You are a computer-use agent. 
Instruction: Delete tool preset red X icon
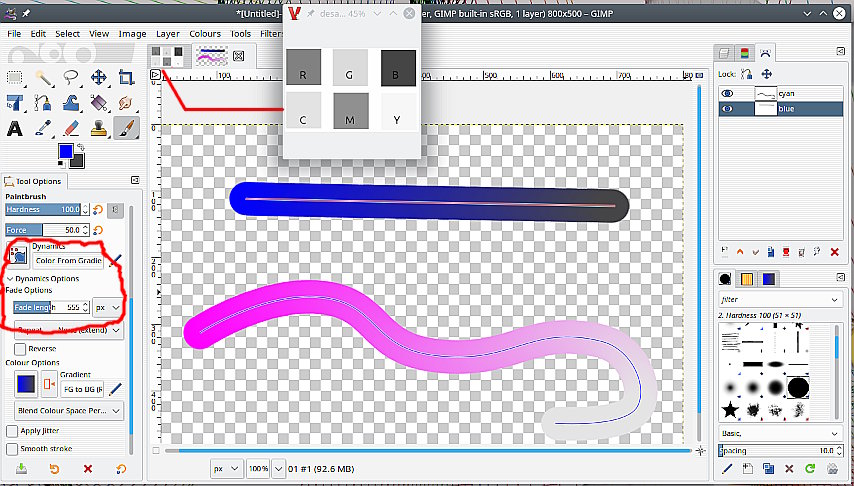coord(88,469)
